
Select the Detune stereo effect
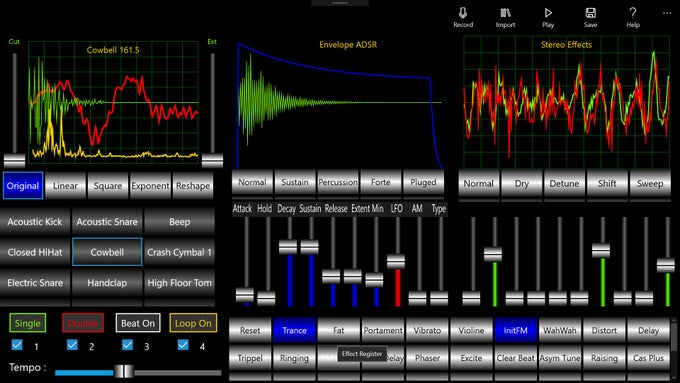pyautogui.click(x=564, y=183)
